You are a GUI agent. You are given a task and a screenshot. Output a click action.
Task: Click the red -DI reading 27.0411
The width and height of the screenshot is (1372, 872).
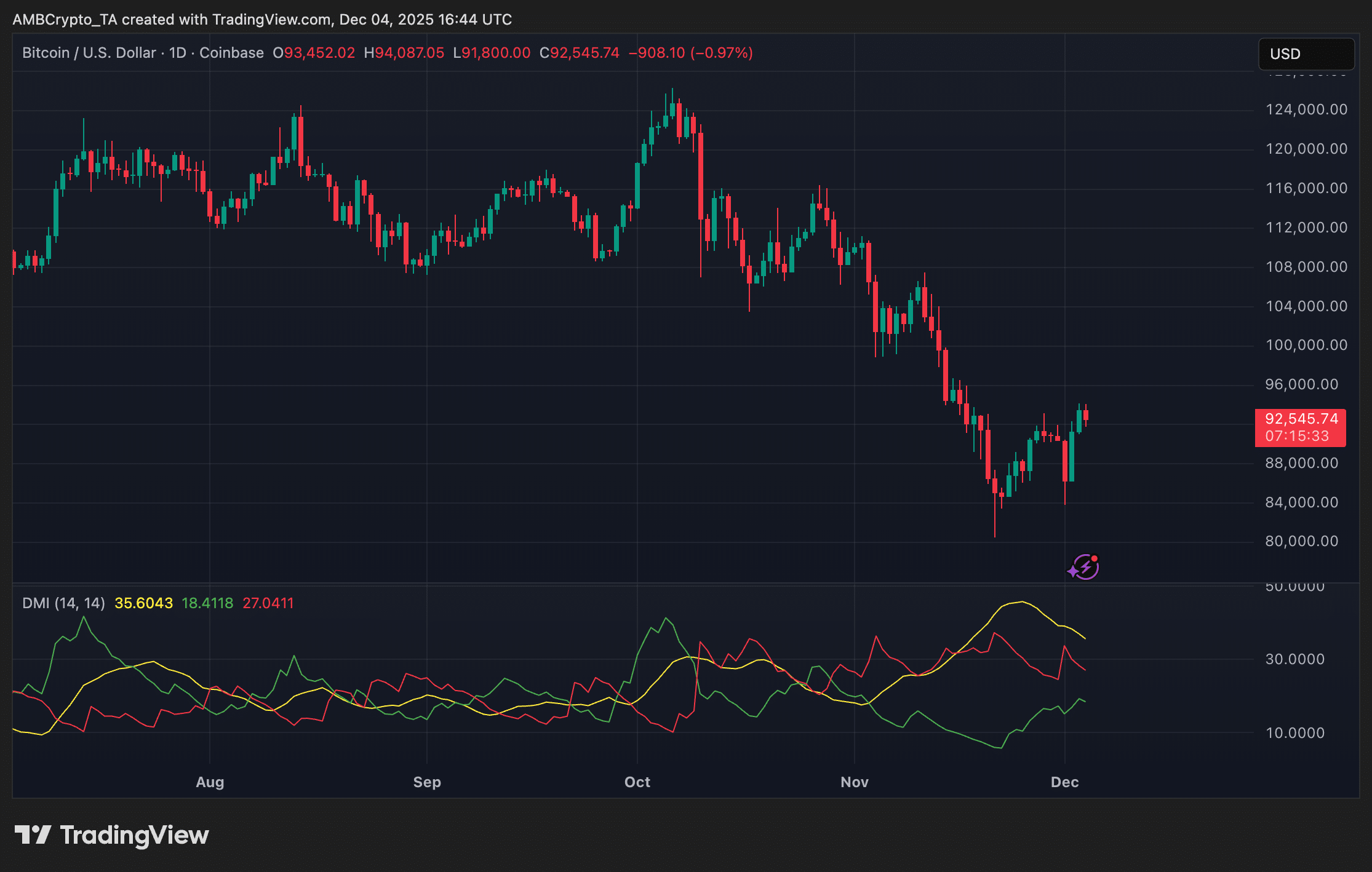tap(269, 603)
